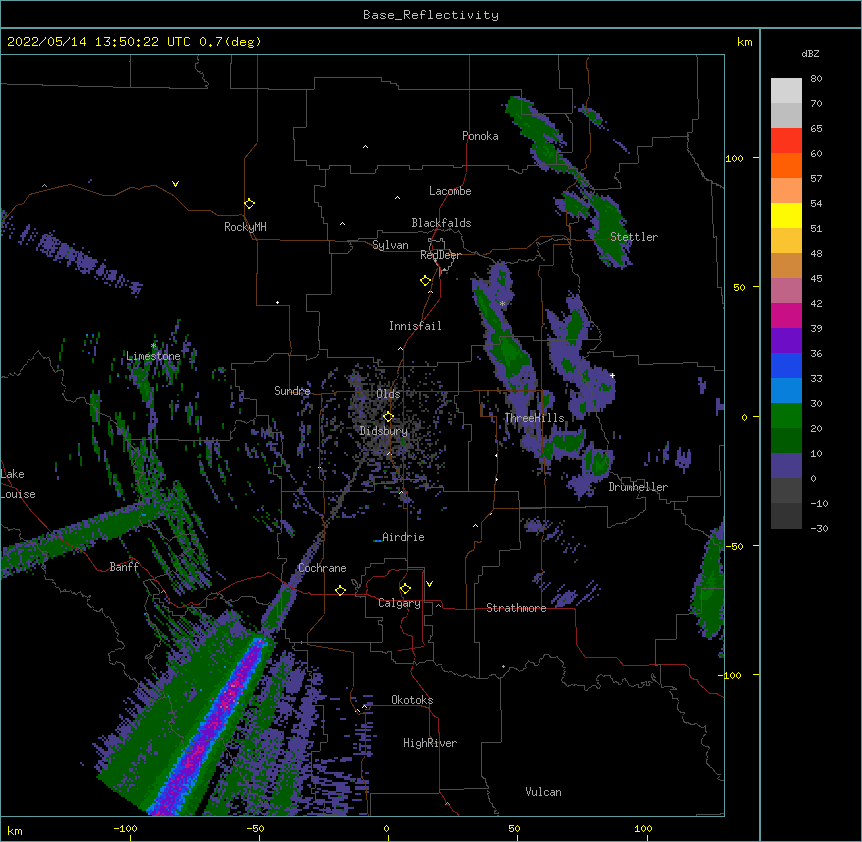The height and width of the screenshot is (842, 862).
Task: Select the Innisfail label
Action: 415,326
